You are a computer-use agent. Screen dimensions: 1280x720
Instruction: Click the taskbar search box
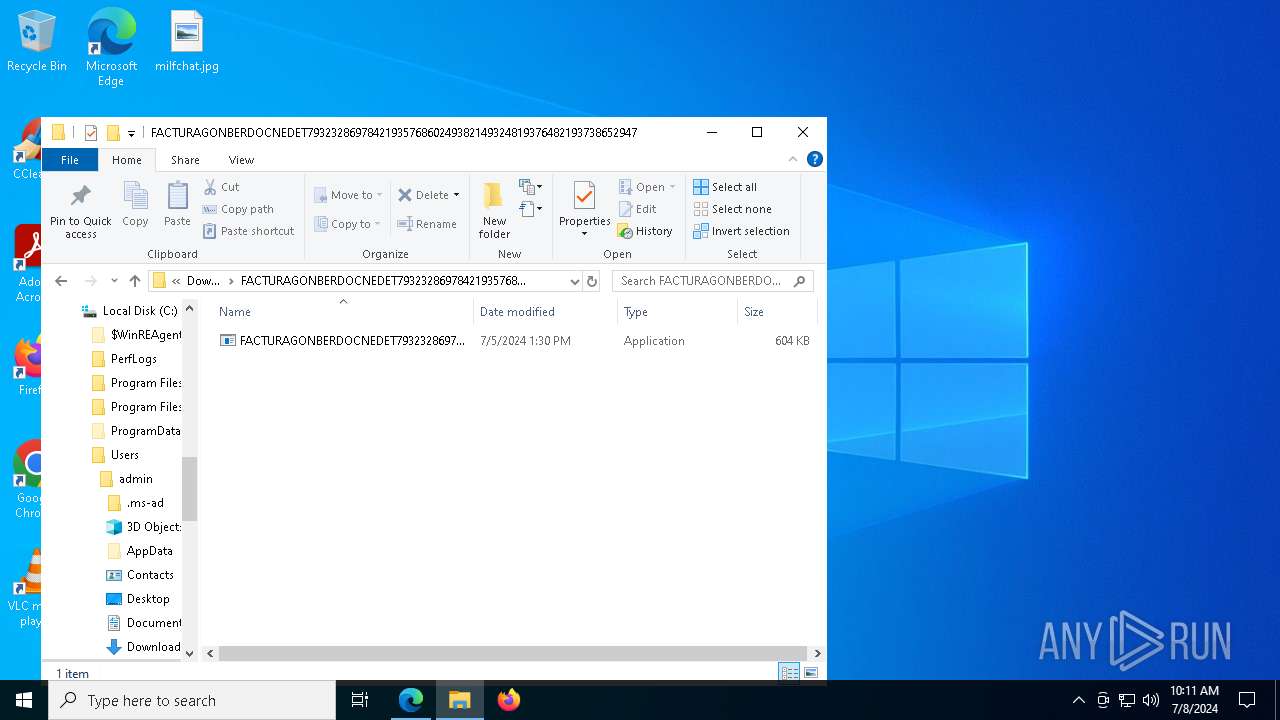pos(192,700)
